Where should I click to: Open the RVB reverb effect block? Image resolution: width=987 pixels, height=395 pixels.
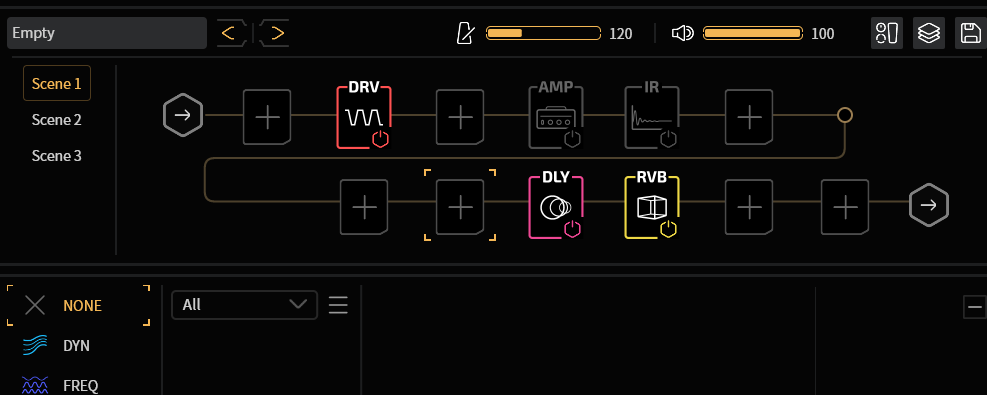[x=651, y=206]
